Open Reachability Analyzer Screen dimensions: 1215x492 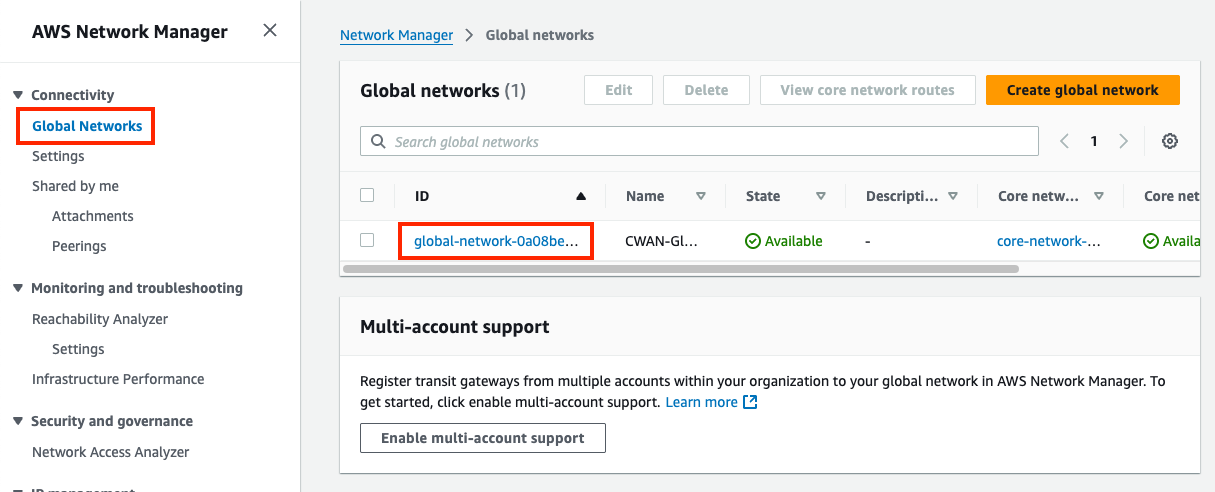tap(100, 319)
